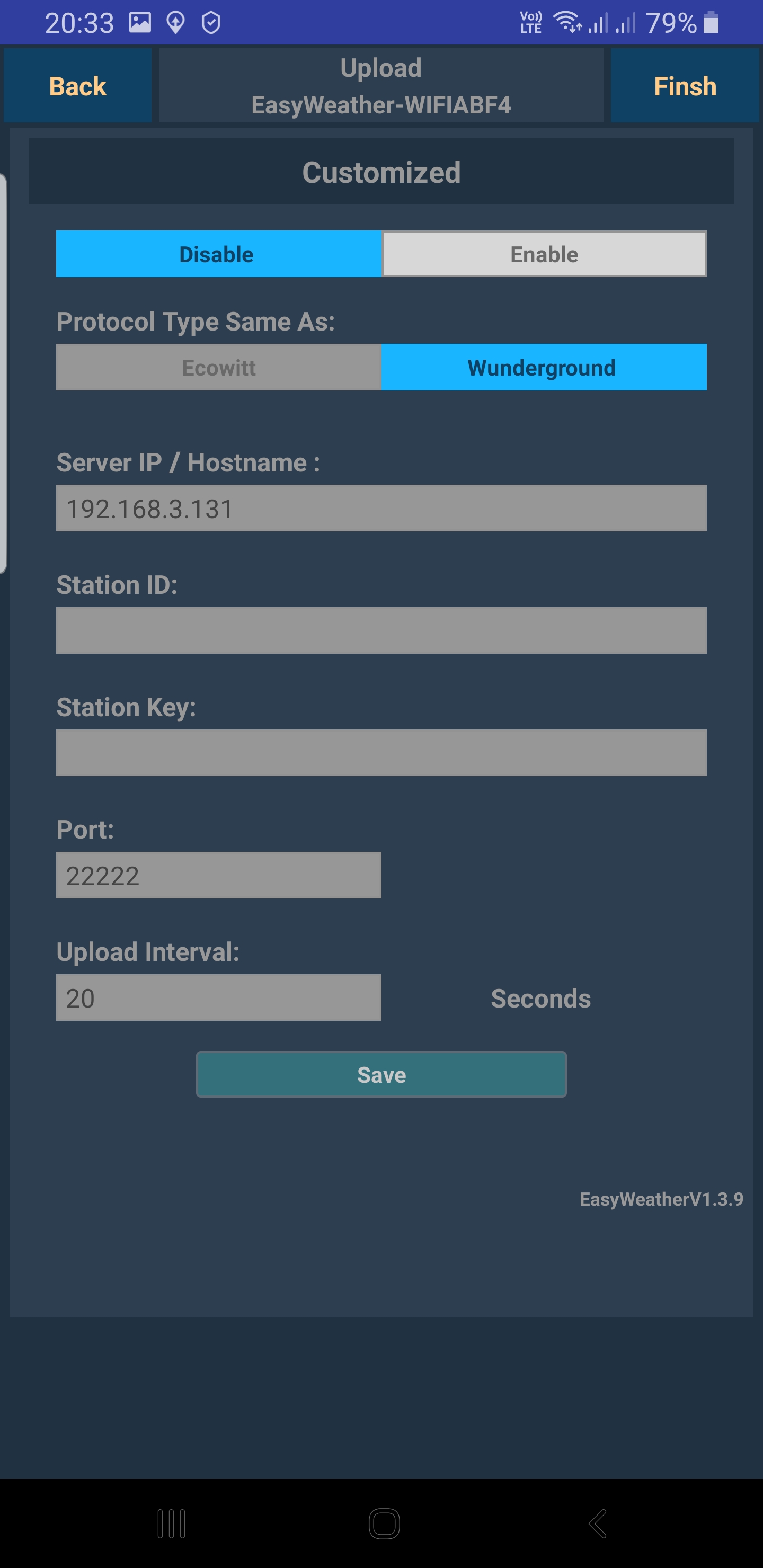
Task: Select the Enable option
Action: click(544, 254)
